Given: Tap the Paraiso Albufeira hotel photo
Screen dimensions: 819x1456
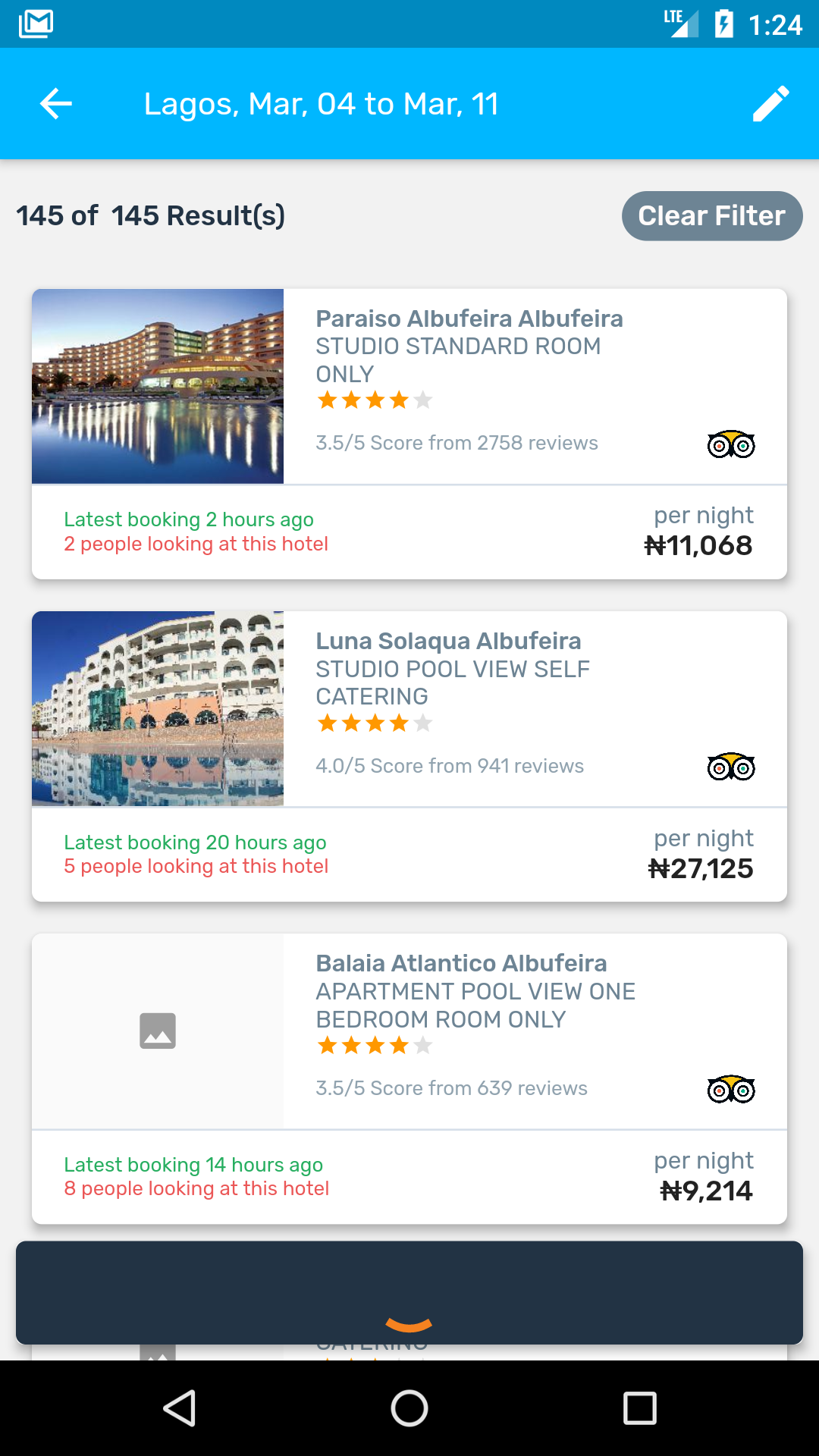Looking at the screenshot, I should click(x=158, y=386).
